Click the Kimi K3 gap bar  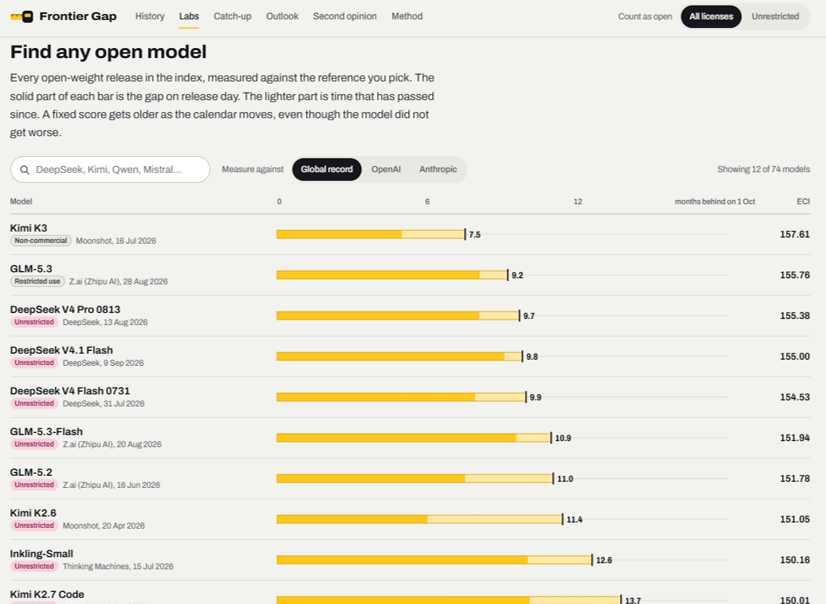click(371, 234)
